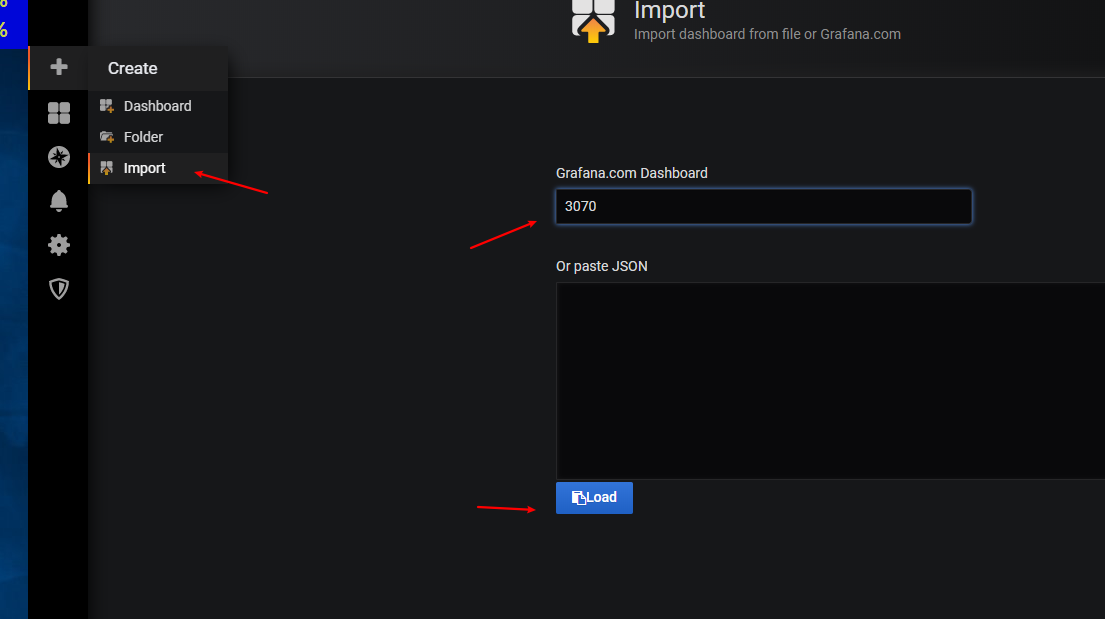1105x619 pixels.
Task: Click the Load button
Action: click(594, 498)
